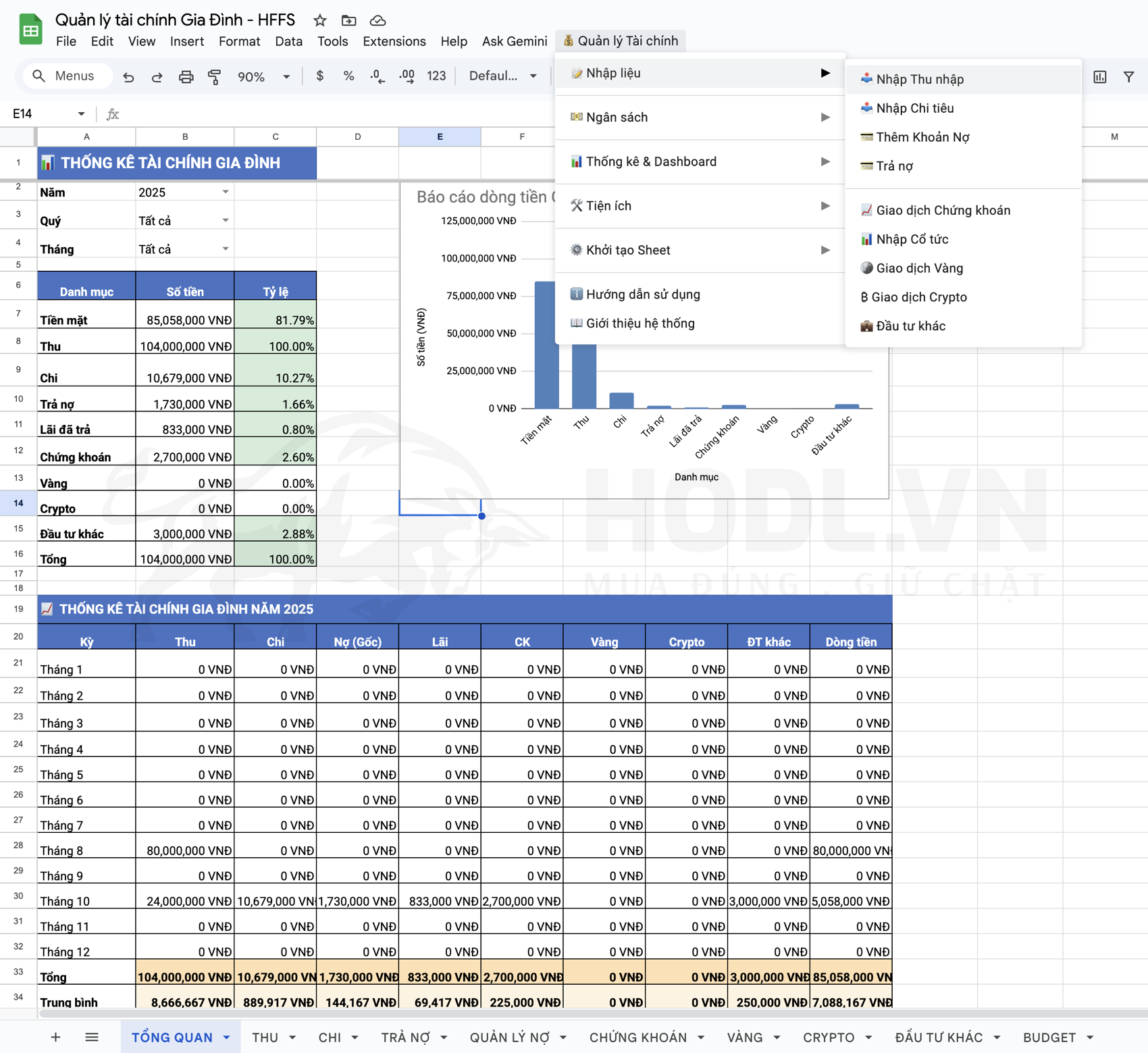Expand the zoom 90% dropdown
This screenshot has height=1053, width=1148.
coord(286,77)
